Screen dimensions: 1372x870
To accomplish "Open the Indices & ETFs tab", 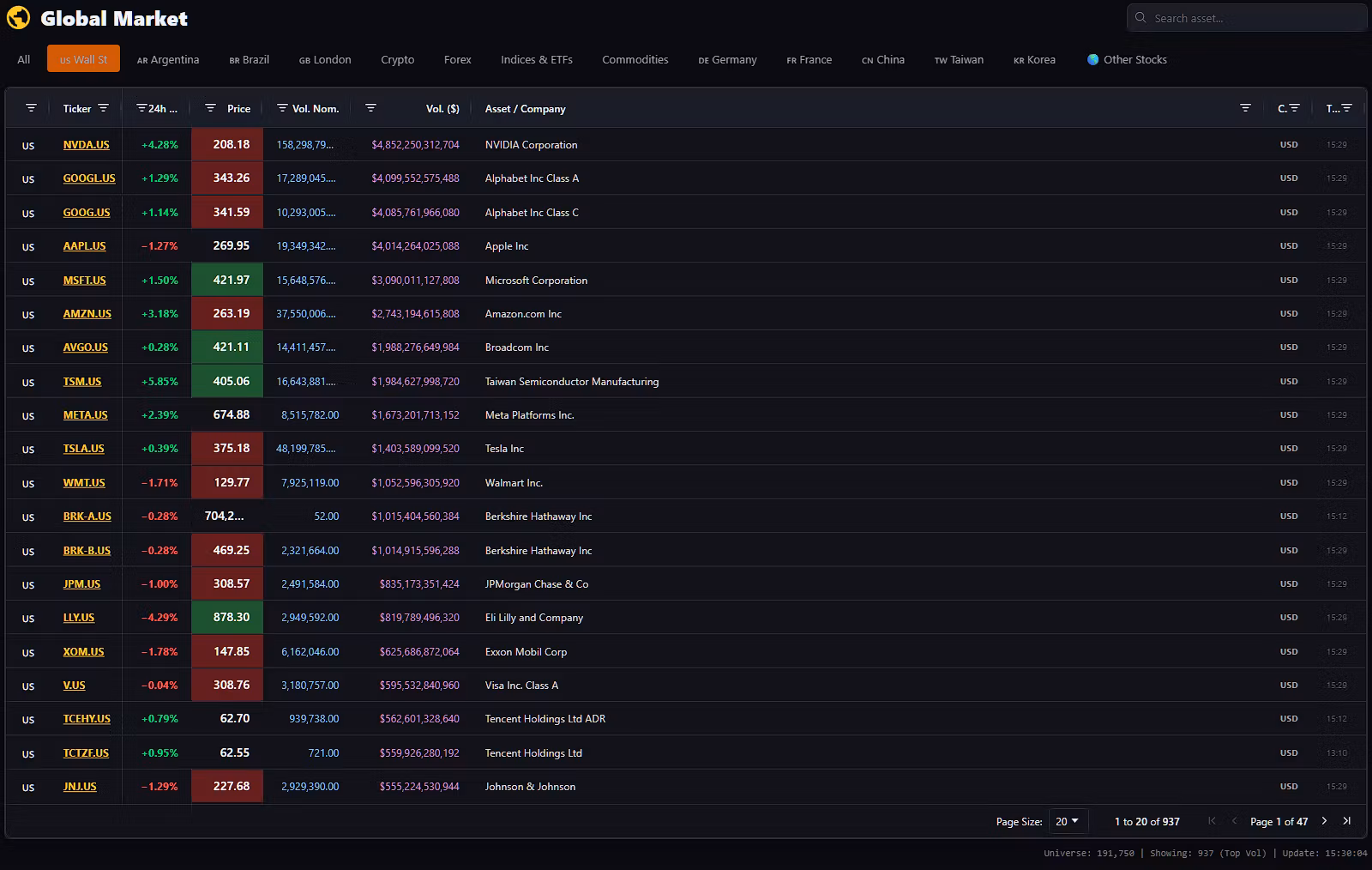I will pos(537,59).
